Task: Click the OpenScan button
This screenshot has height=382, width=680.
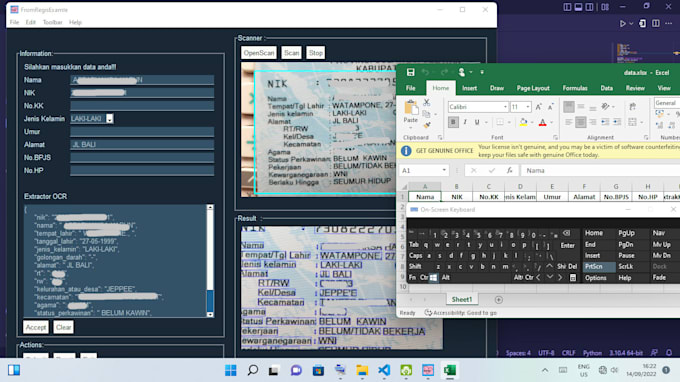Action: [259, 53]
